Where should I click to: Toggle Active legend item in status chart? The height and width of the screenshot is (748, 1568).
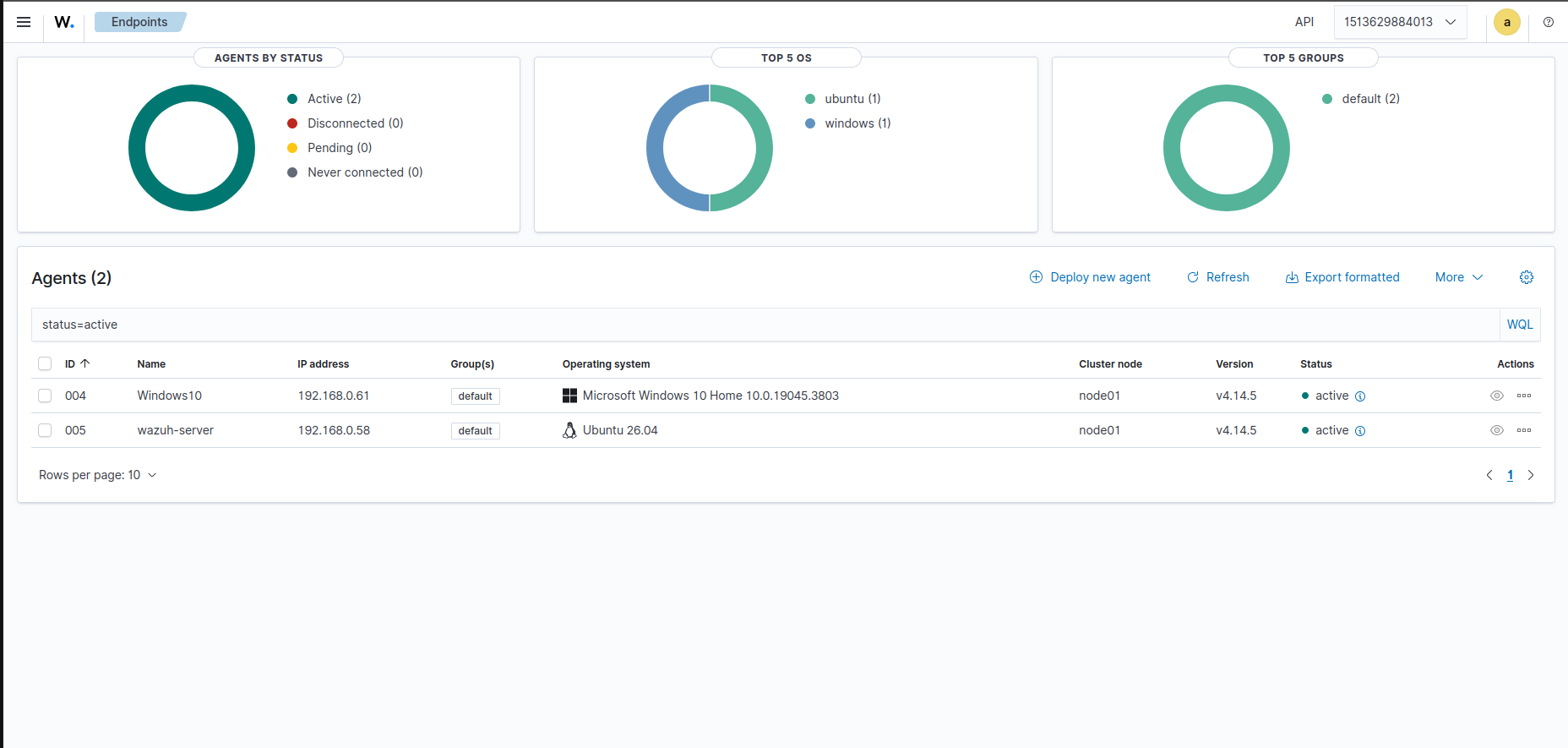pos(324,99)
